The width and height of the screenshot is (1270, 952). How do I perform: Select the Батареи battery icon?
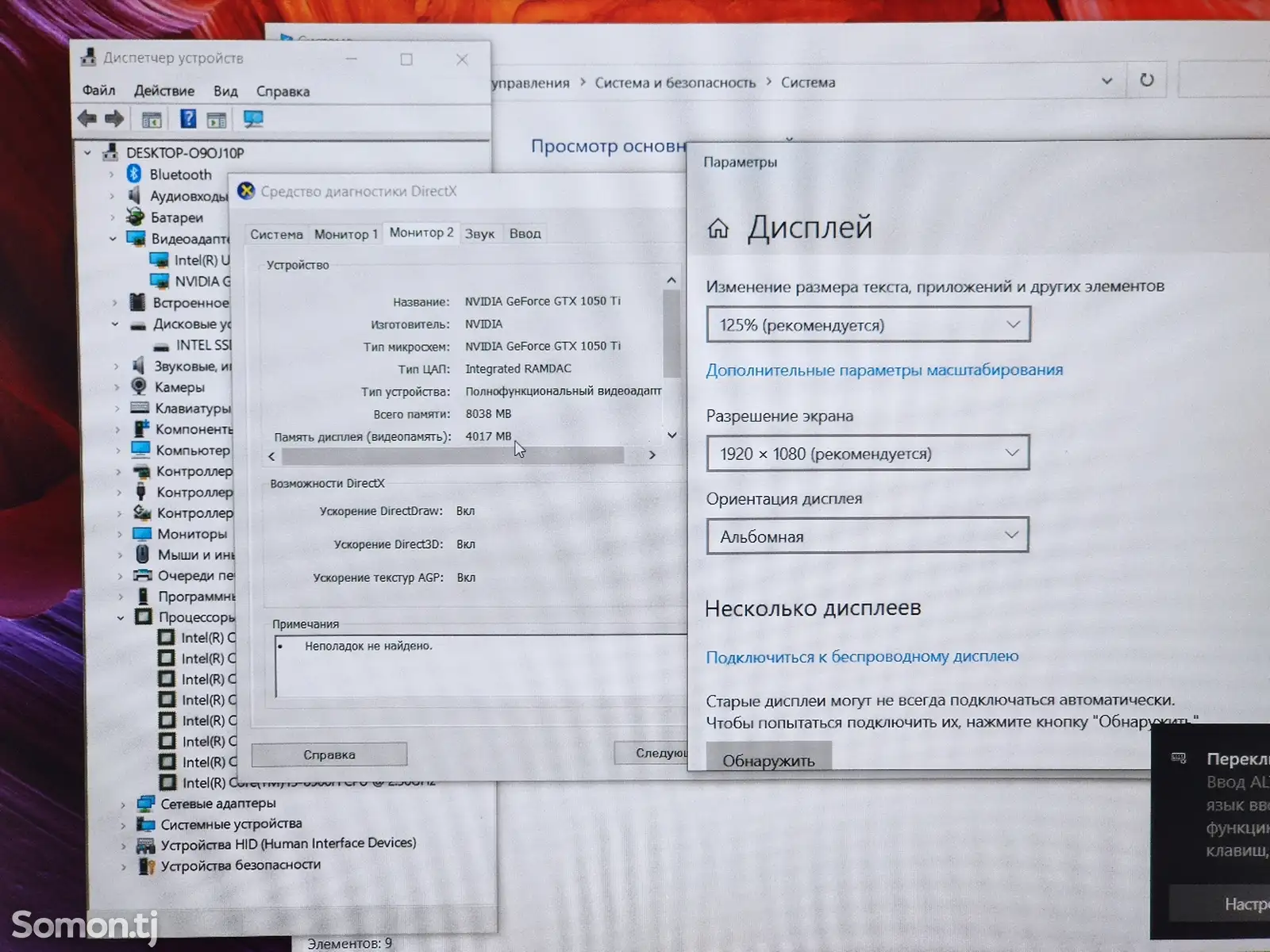coord(136,217)
